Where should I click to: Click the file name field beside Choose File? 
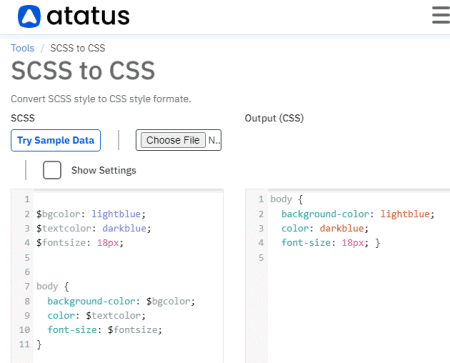pyautogui.click(x=214, y=140)
